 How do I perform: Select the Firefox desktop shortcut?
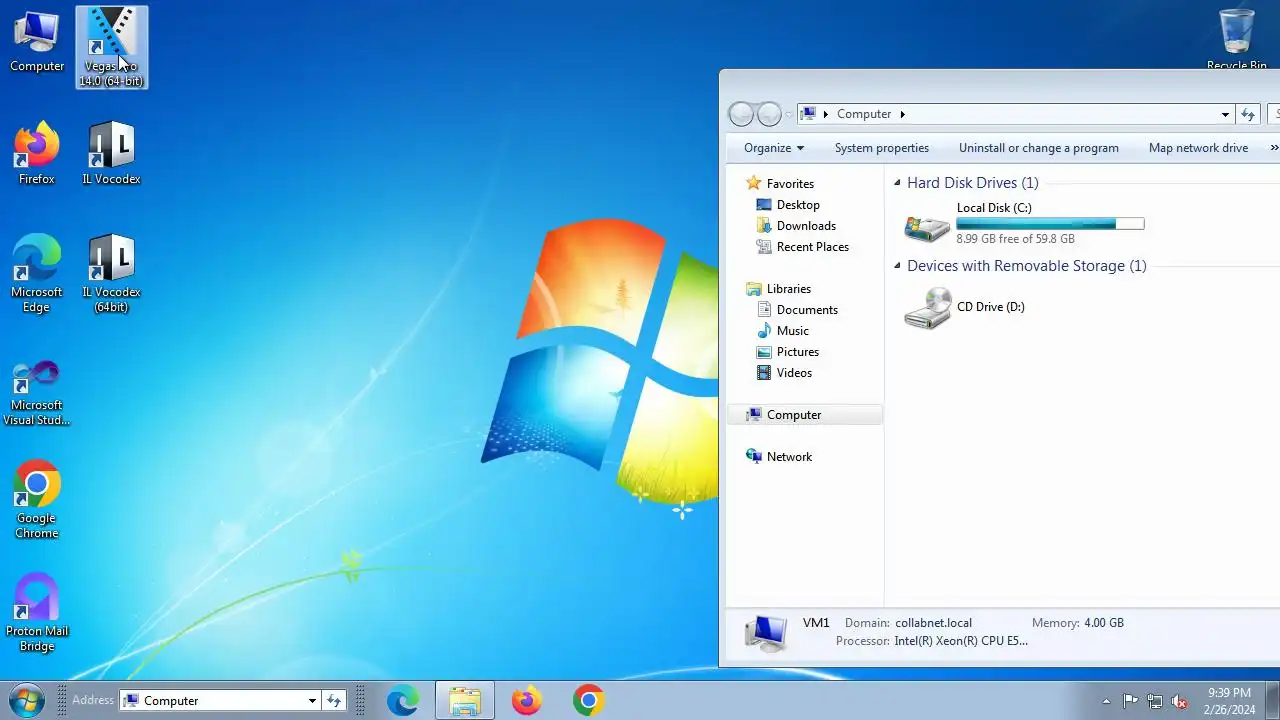click(37, 154)
